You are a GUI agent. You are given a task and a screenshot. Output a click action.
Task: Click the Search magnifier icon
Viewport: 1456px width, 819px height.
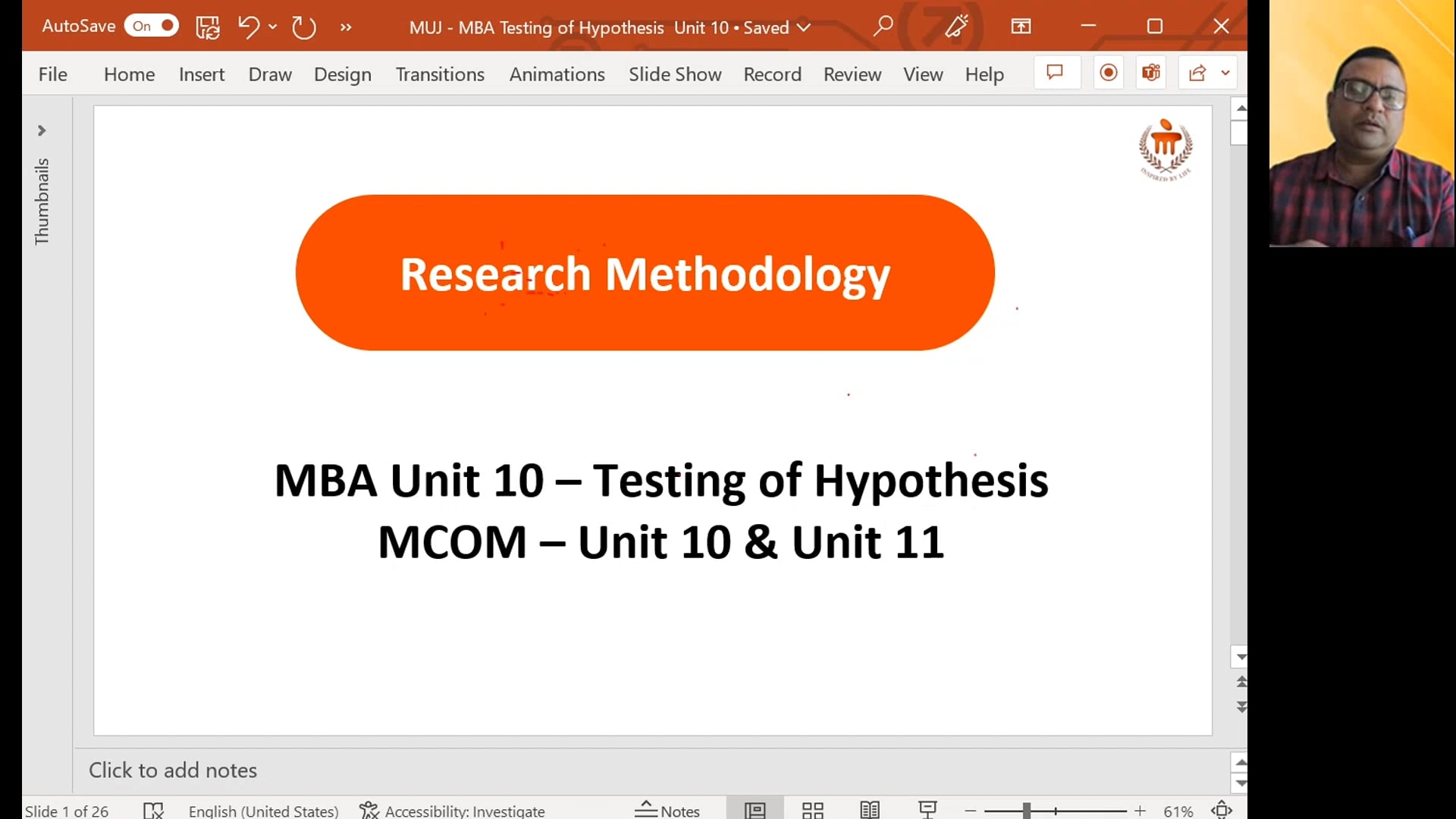click(x=883, y=27)
